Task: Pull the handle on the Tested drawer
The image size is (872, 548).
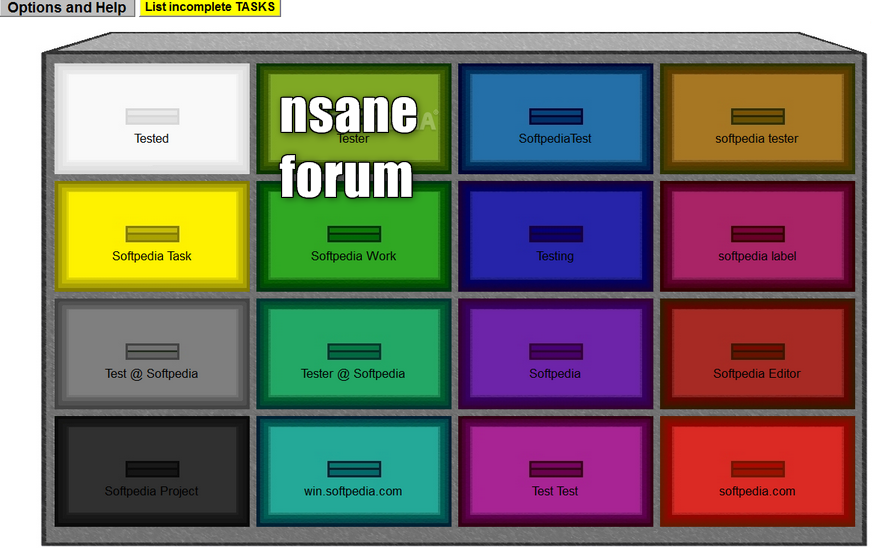Action: coord(152,116)
